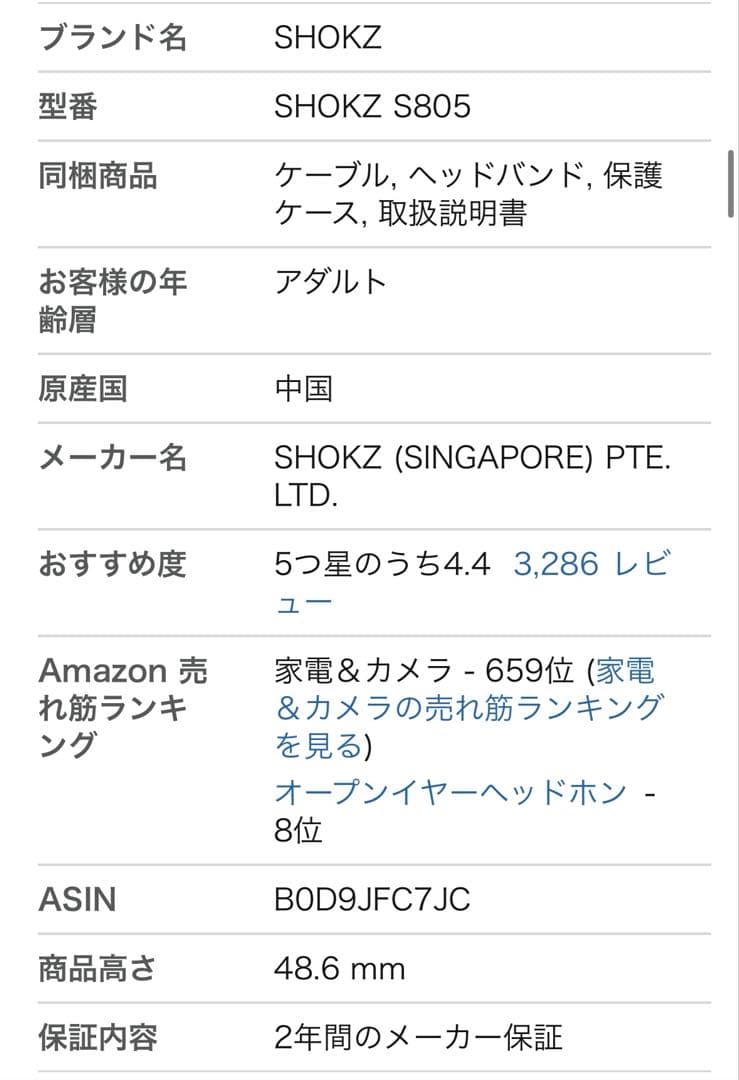739x1080 pixels.
Task: Open 家電＆カメラの売れ筋ランキングを見る link
Action: (x=468, y=708)
